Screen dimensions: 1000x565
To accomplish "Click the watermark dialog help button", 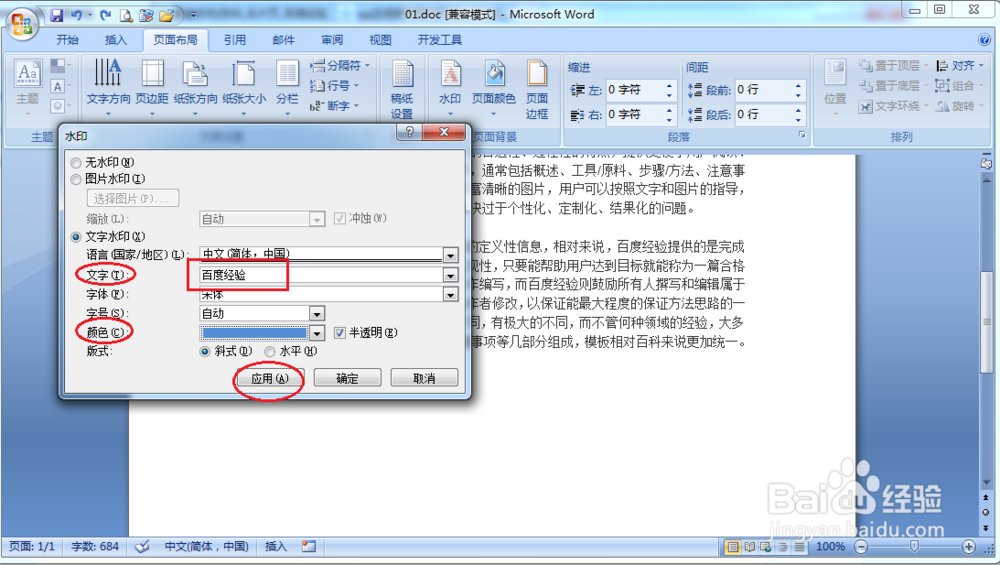I will [409, 131].
